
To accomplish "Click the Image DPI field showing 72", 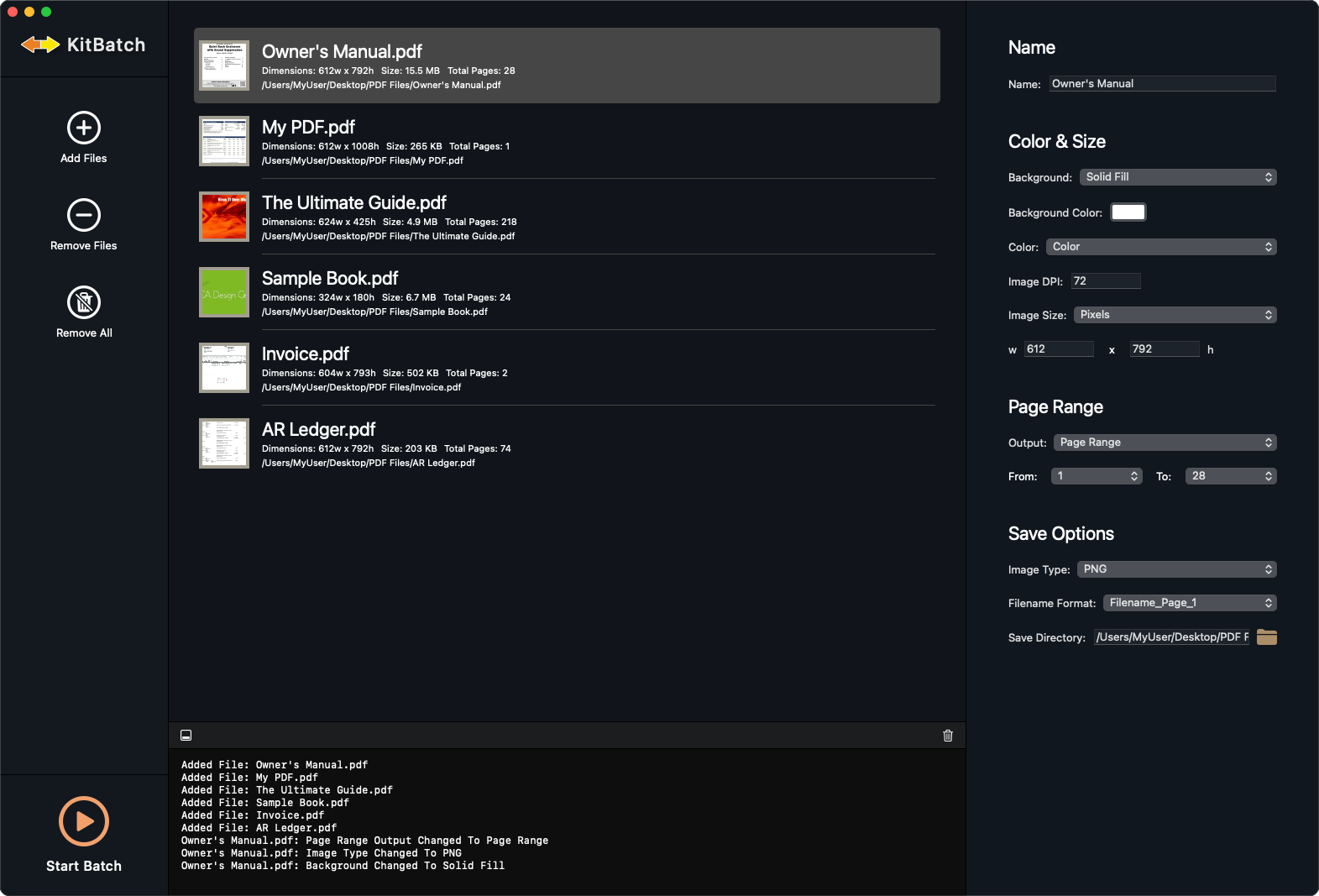I will tap(1106, 281).
